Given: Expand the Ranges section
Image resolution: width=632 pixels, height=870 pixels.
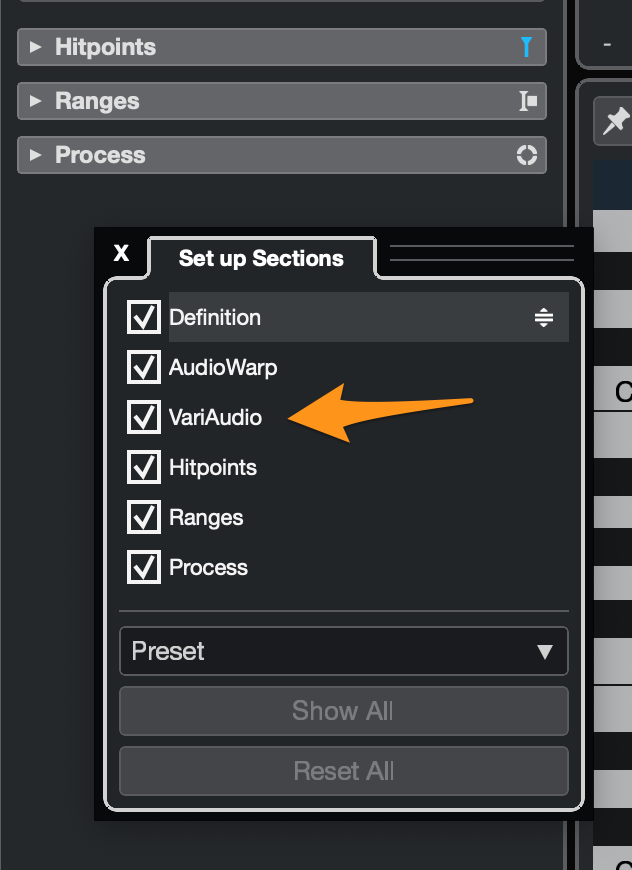Looking at the screenshot, I should pos(36,101).
